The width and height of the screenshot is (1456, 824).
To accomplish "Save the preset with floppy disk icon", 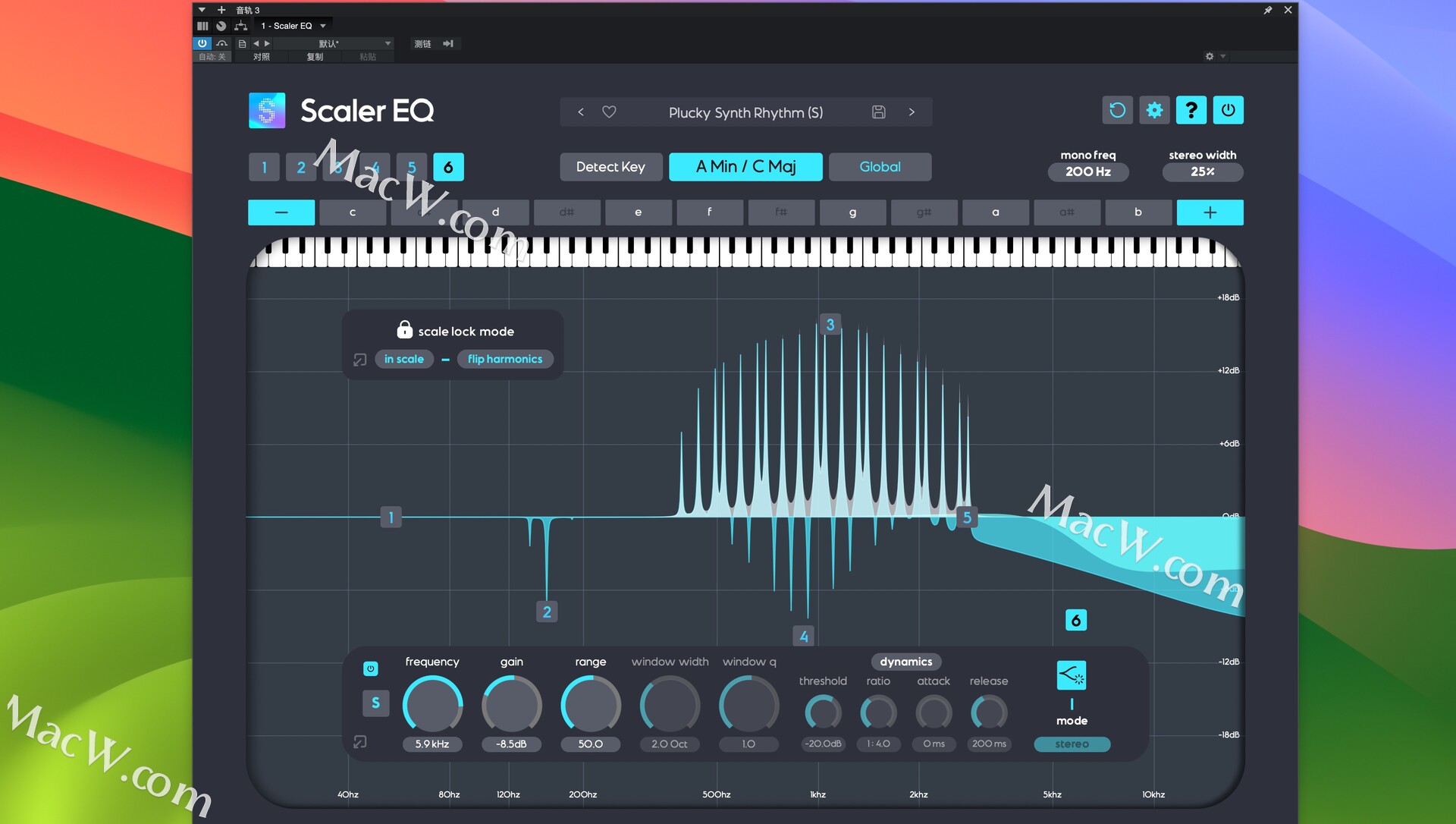I will coord(878,112).
